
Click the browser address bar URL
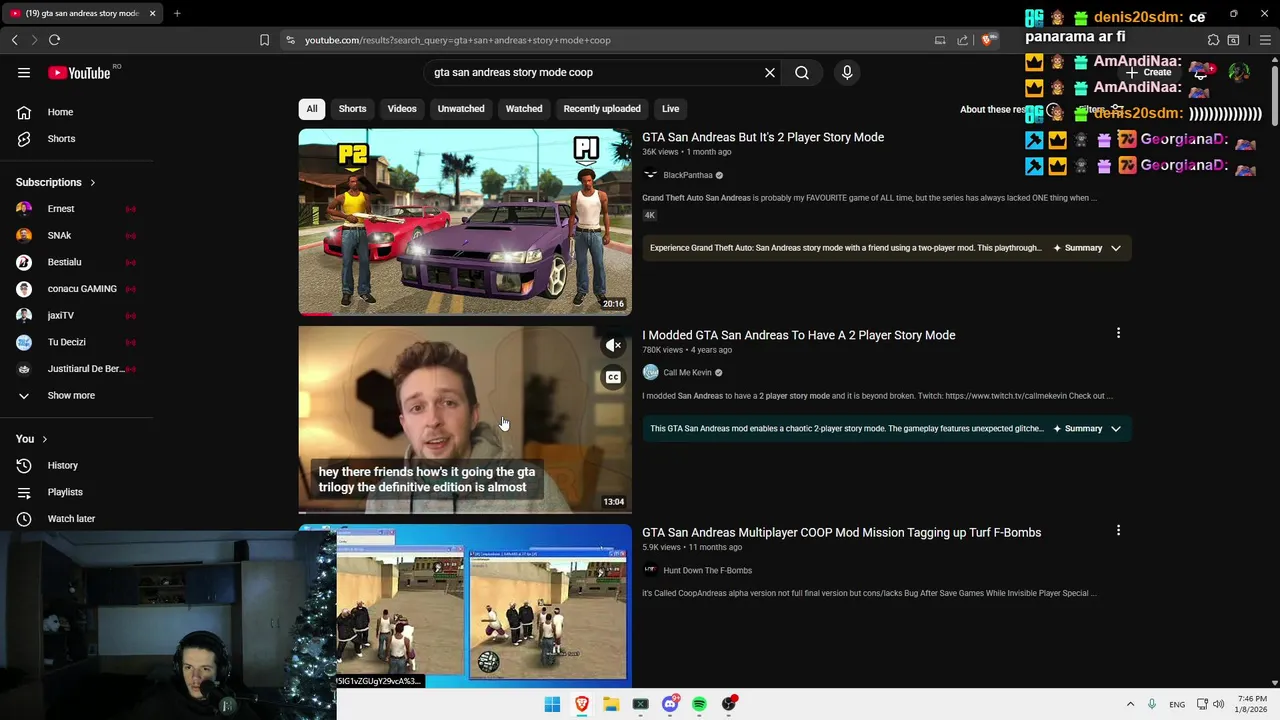point(458,40)
